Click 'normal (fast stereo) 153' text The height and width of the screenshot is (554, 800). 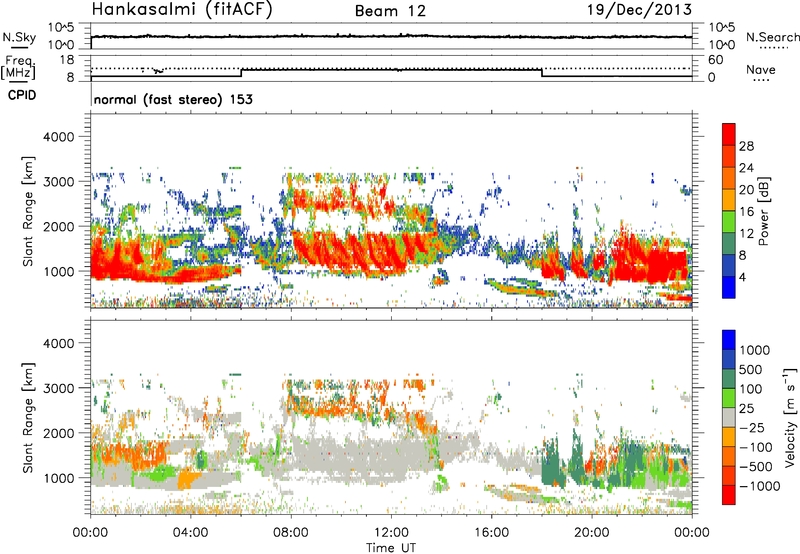point(173,99)
